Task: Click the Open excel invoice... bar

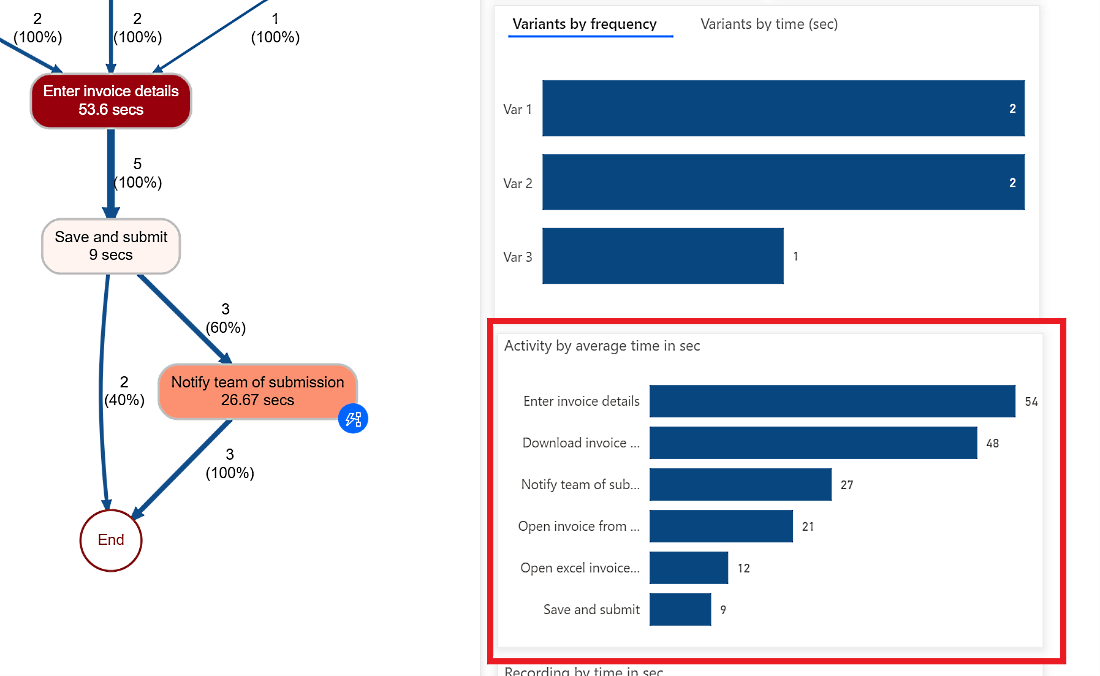Action: pyautogui.click(x=689, y=568)
